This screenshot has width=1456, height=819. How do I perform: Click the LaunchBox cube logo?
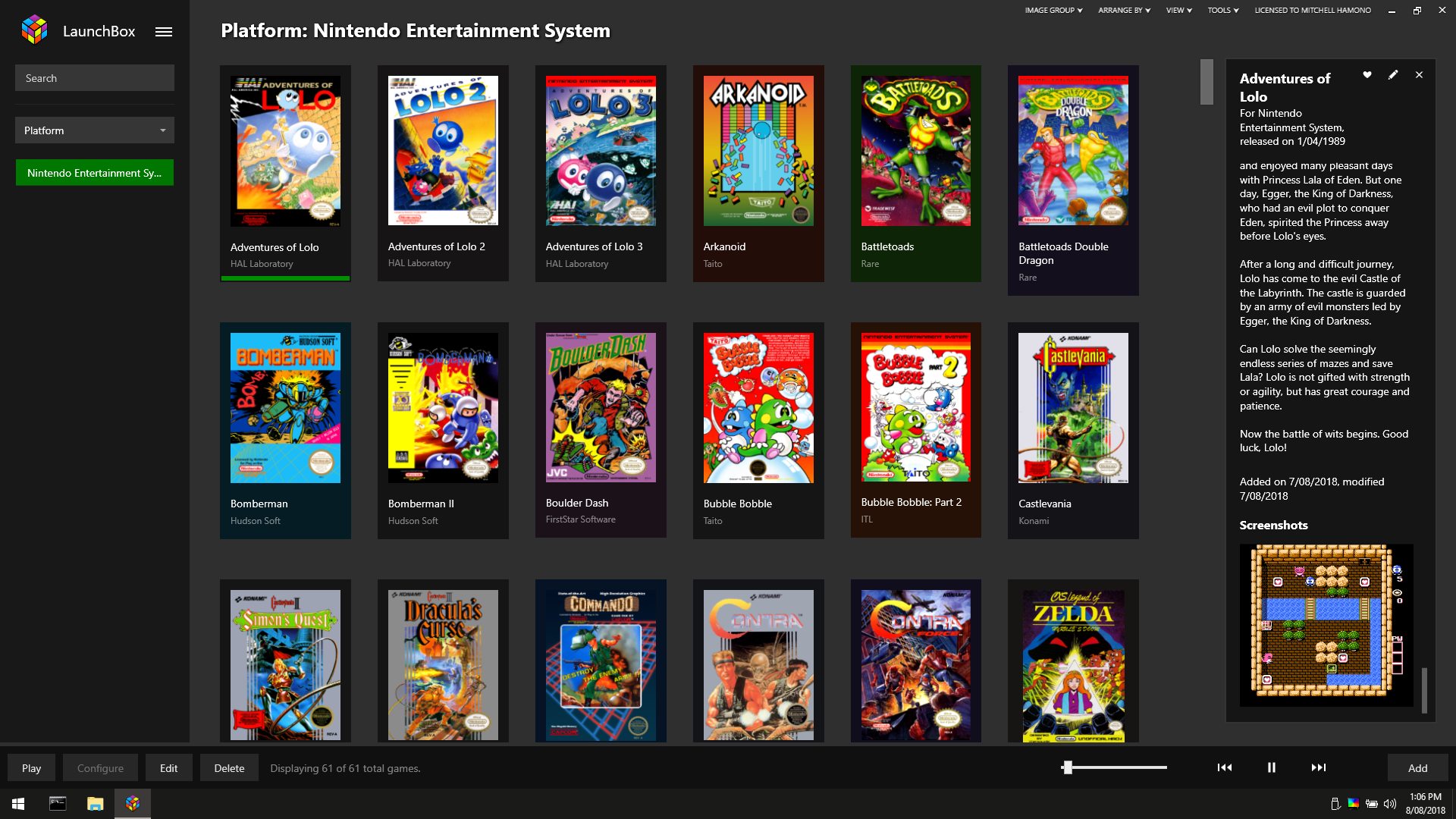click(35, 30)
